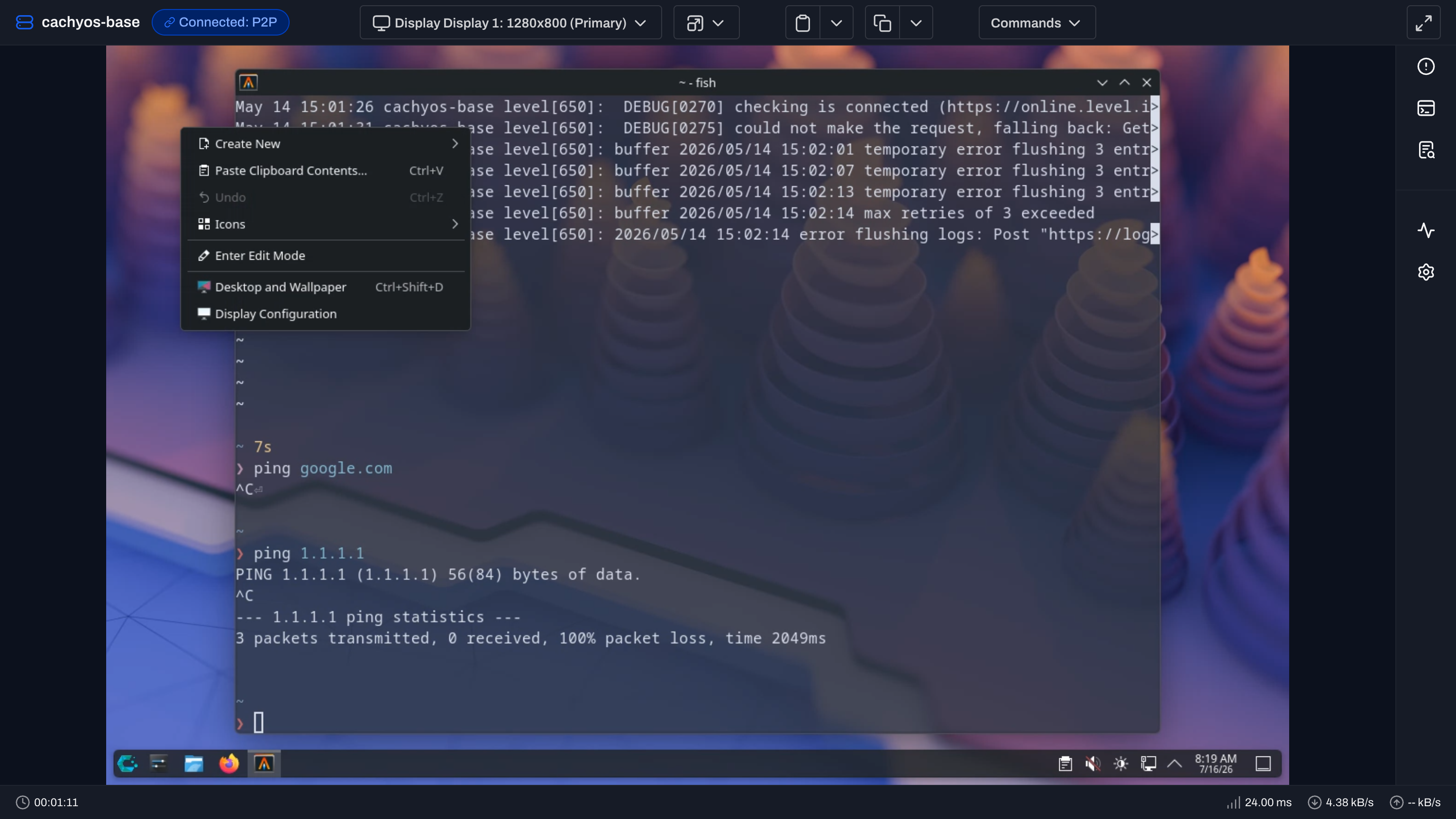Image resolution: width=1456 pixels, height=819 pixels.
Task: Select Display Configuration in context menu
Action: [326, 314]
